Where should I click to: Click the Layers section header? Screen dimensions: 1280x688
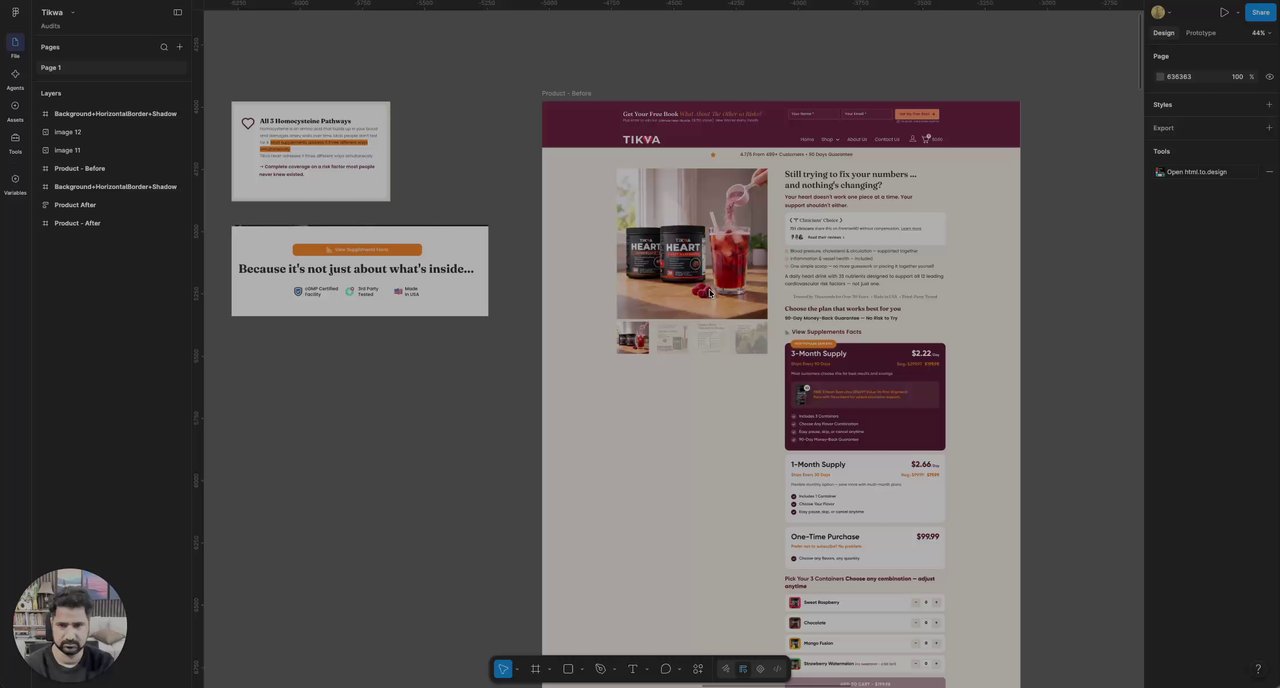(51, 93)
